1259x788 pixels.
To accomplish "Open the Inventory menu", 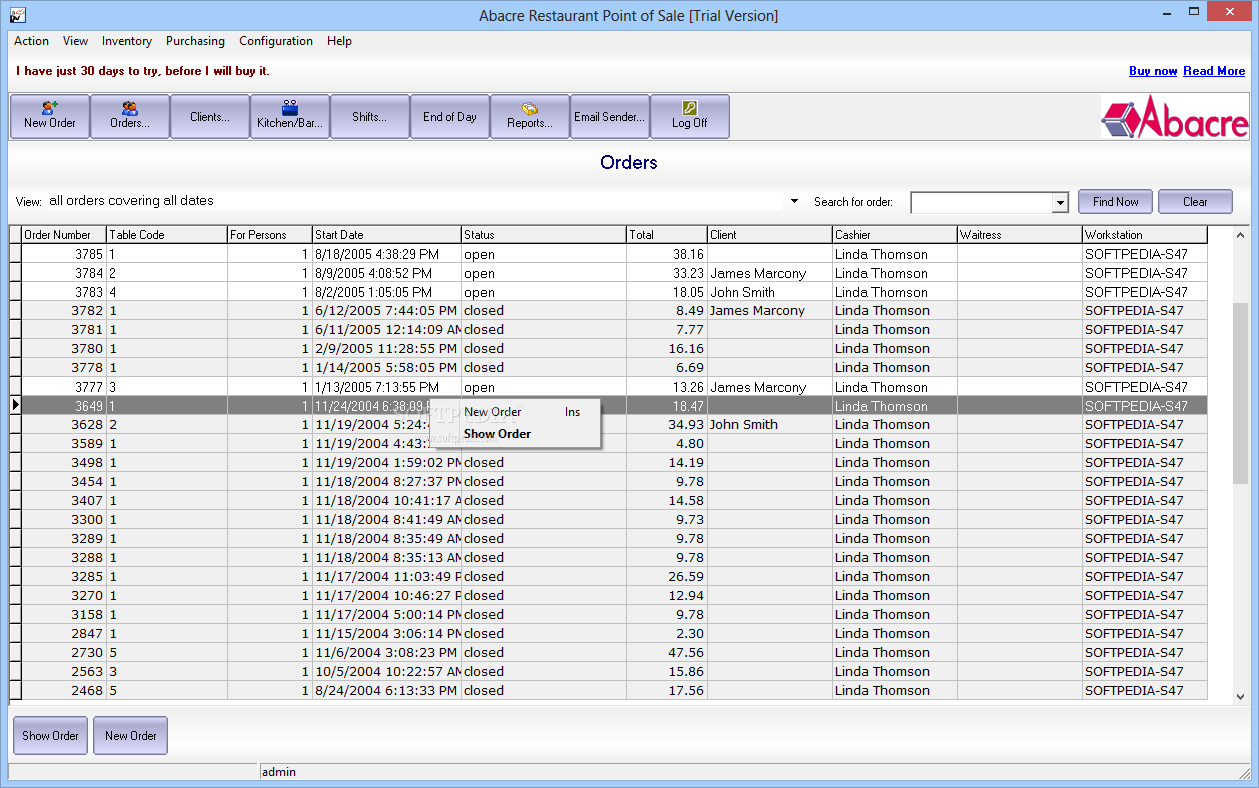I will [x=127, y=41].
